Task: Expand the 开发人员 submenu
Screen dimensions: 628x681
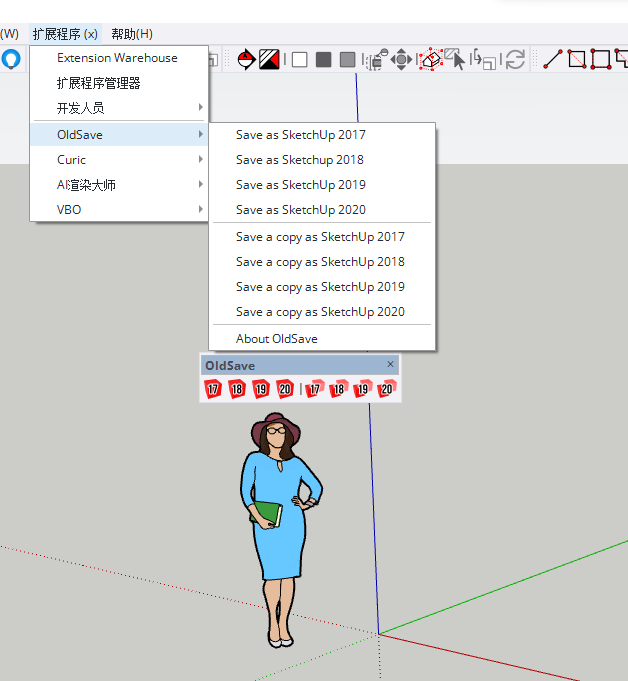Action: coord(120,108)
